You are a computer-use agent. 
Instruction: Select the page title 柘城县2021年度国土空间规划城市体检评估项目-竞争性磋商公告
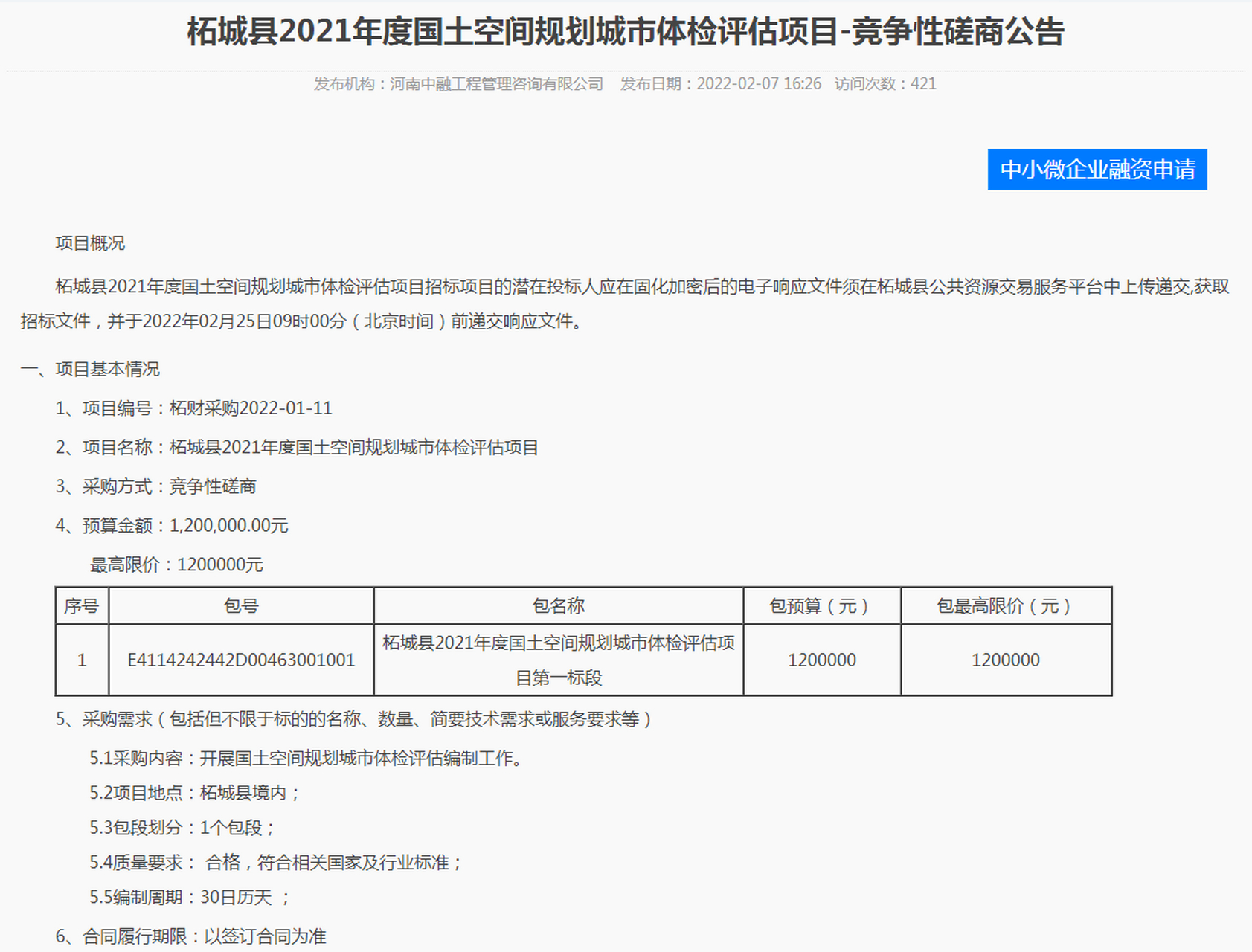click(x=626, y=32)
